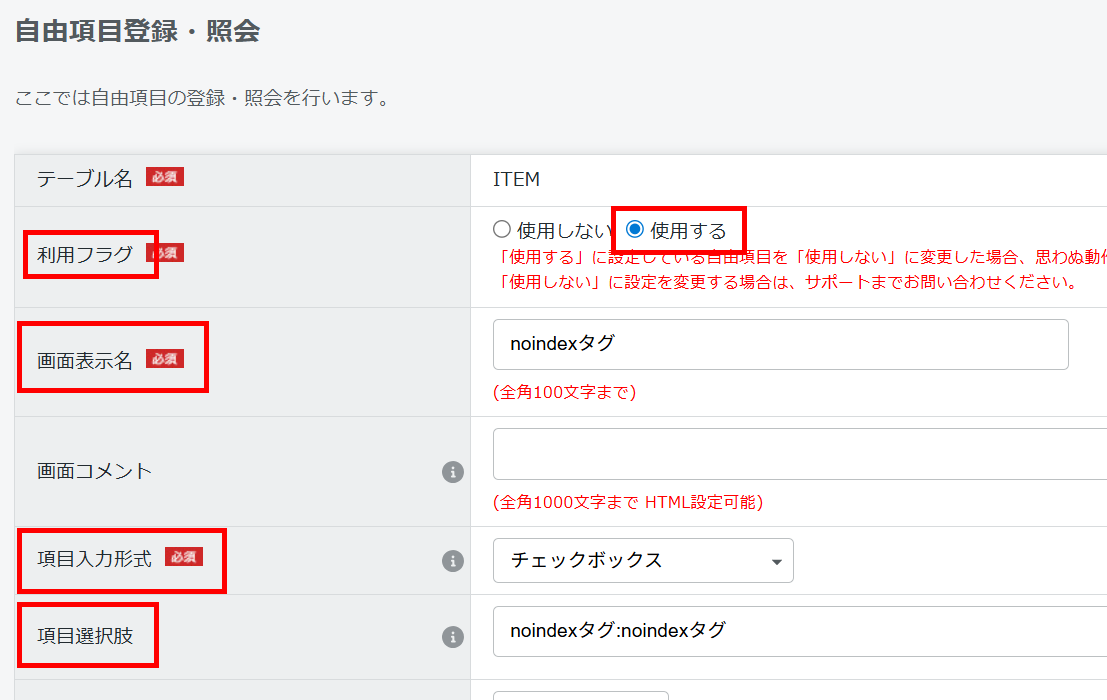Click the テーブル名 label
This screenshot has height=700, width=1107.
[x=85, y=179]
